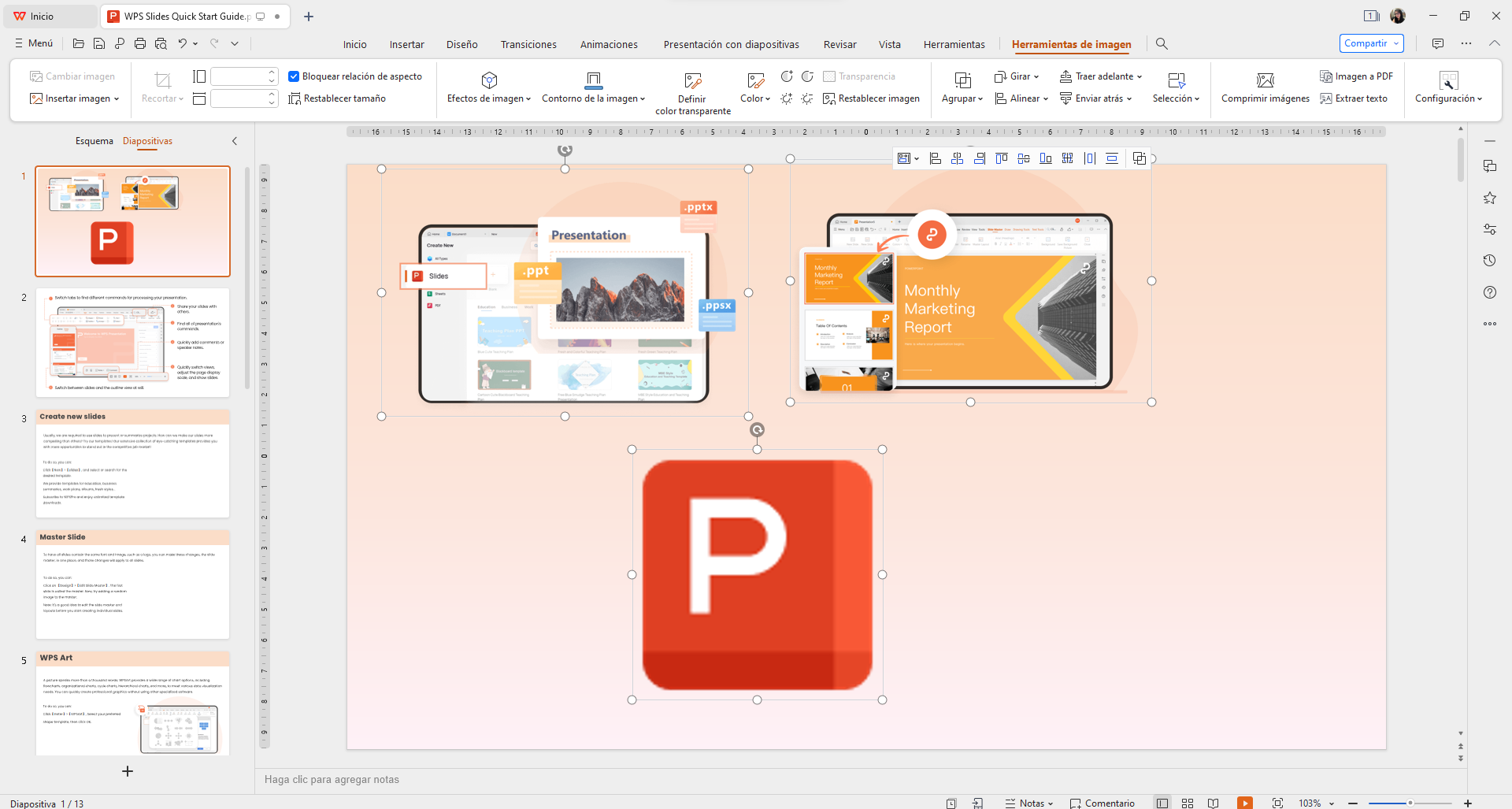The width and height of the screenshot is (1512, 809).
Task: Switch to Esquema panel tab
Action: (94, 141)
